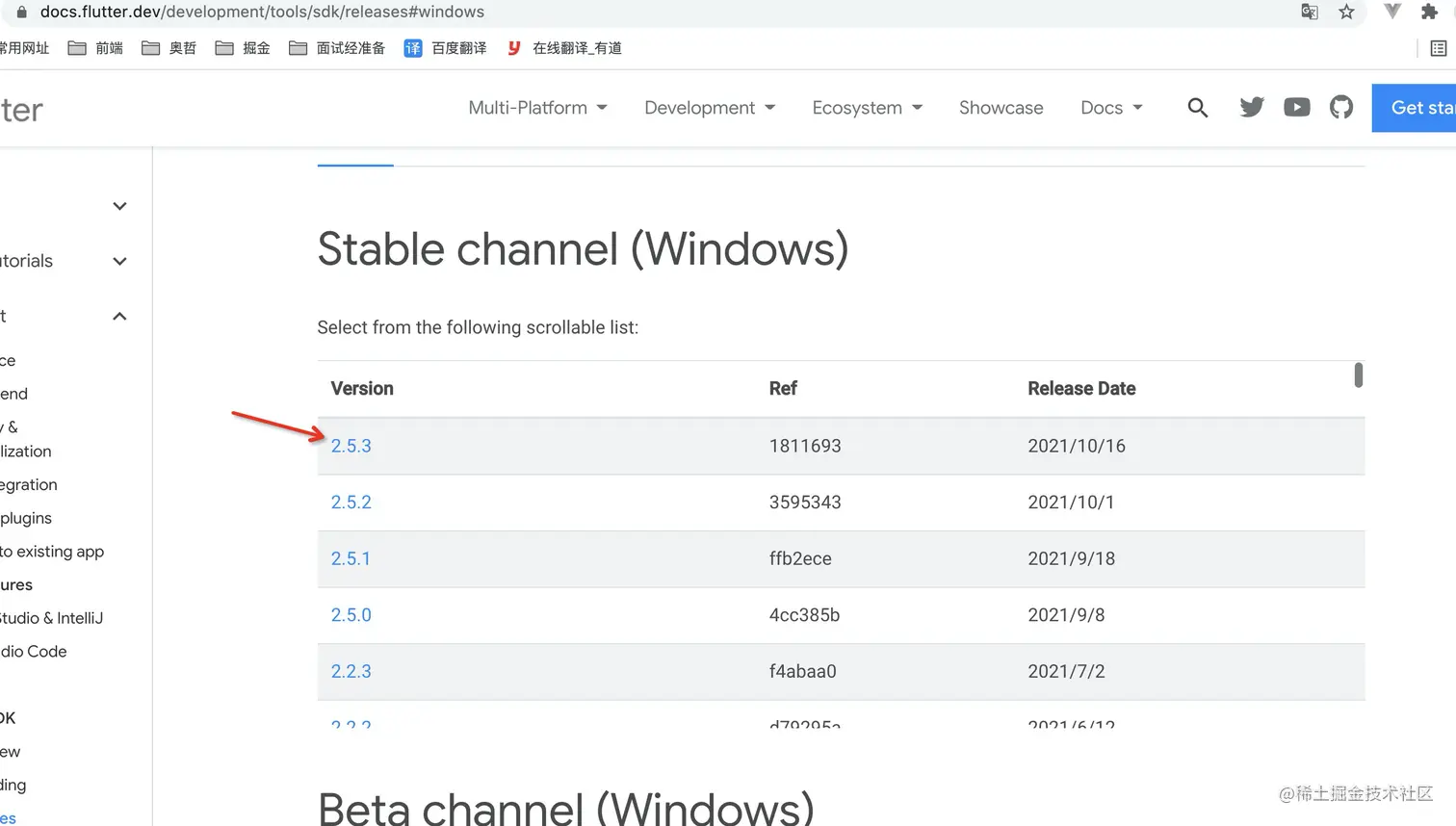Open the Docs dropdown menu
Screen dimensions: 1456x826
(x=1111, y=108)
